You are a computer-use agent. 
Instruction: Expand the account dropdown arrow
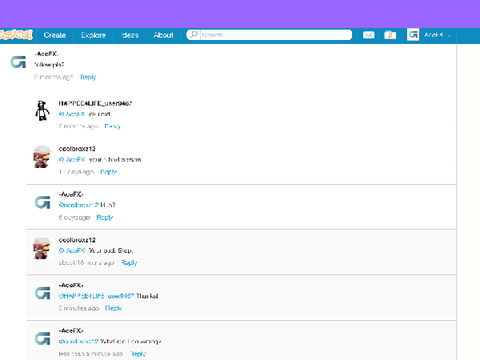[449, 35]
